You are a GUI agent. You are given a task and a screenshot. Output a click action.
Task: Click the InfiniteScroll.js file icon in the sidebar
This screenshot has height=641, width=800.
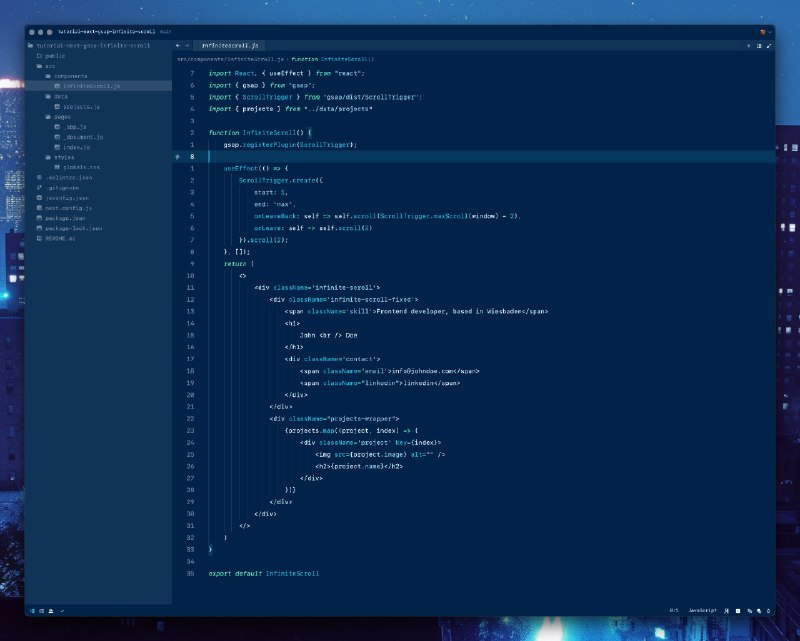coord(56,86)
